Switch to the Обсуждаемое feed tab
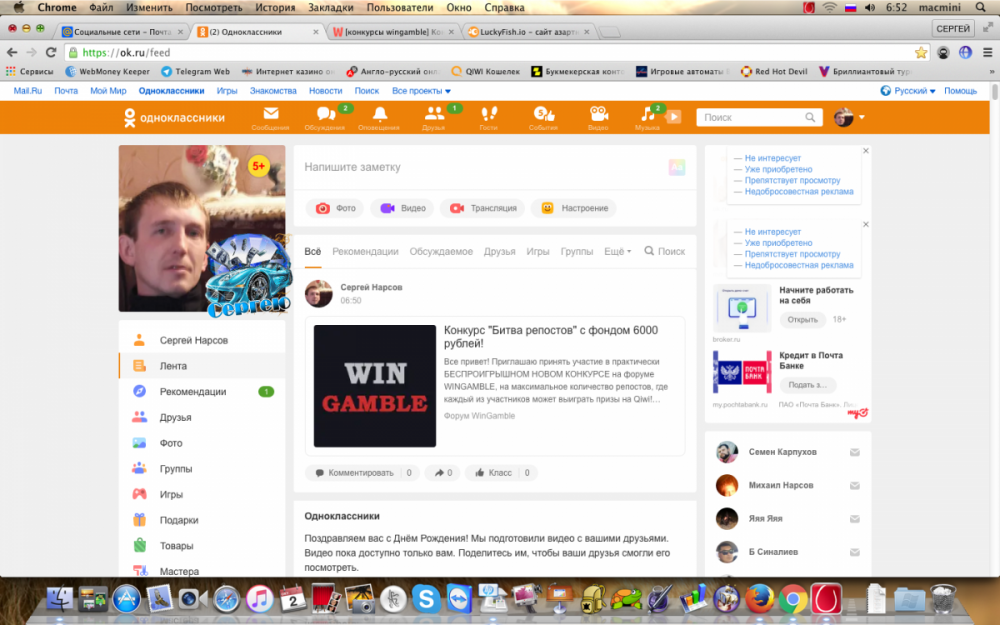 pyautogui.click(x=441, y=252)
